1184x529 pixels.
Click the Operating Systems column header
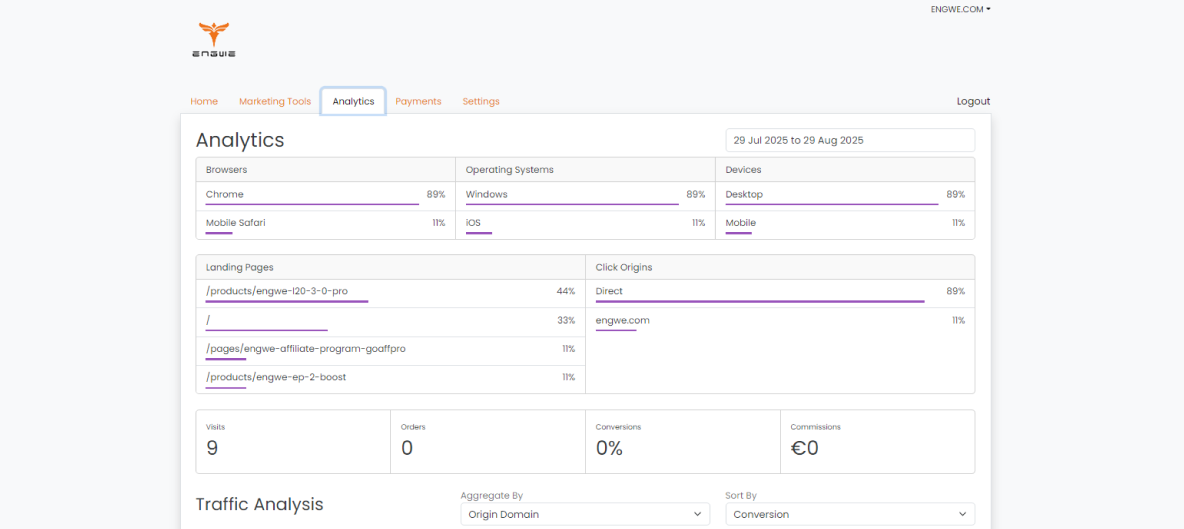(x=585, y=170)
